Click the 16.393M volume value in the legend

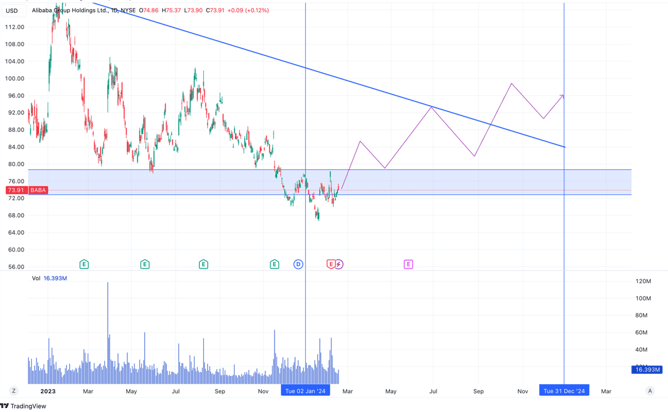point(55,278)
